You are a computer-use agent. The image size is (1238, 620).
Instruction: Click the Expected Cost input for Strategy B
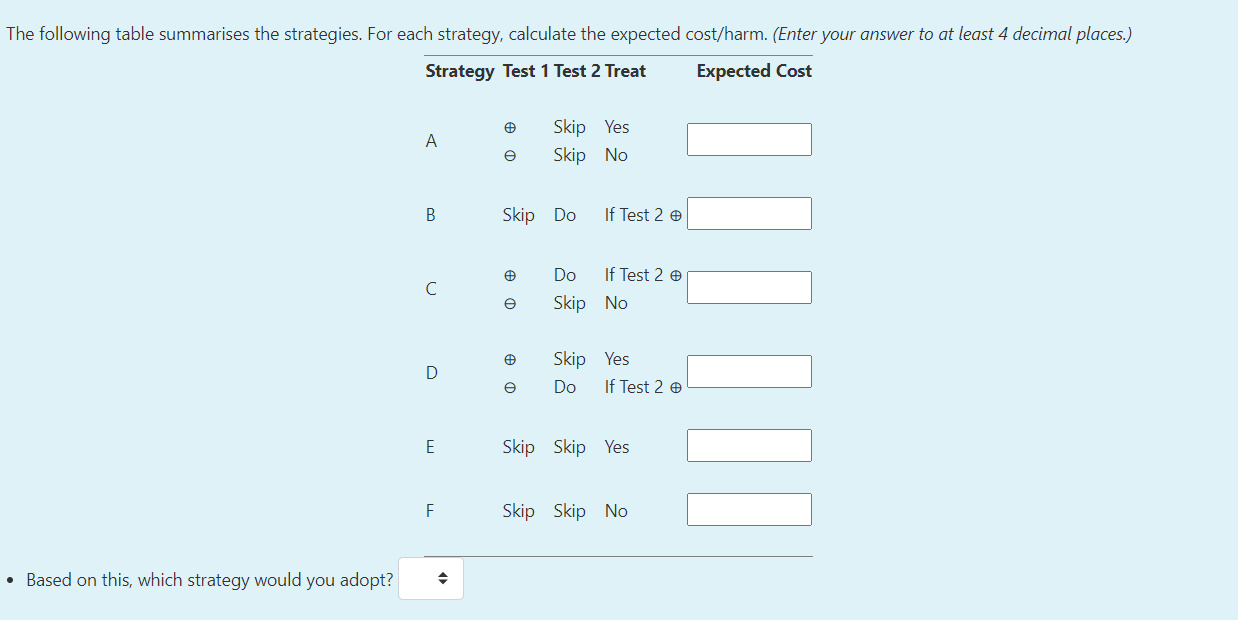point(748,213)
